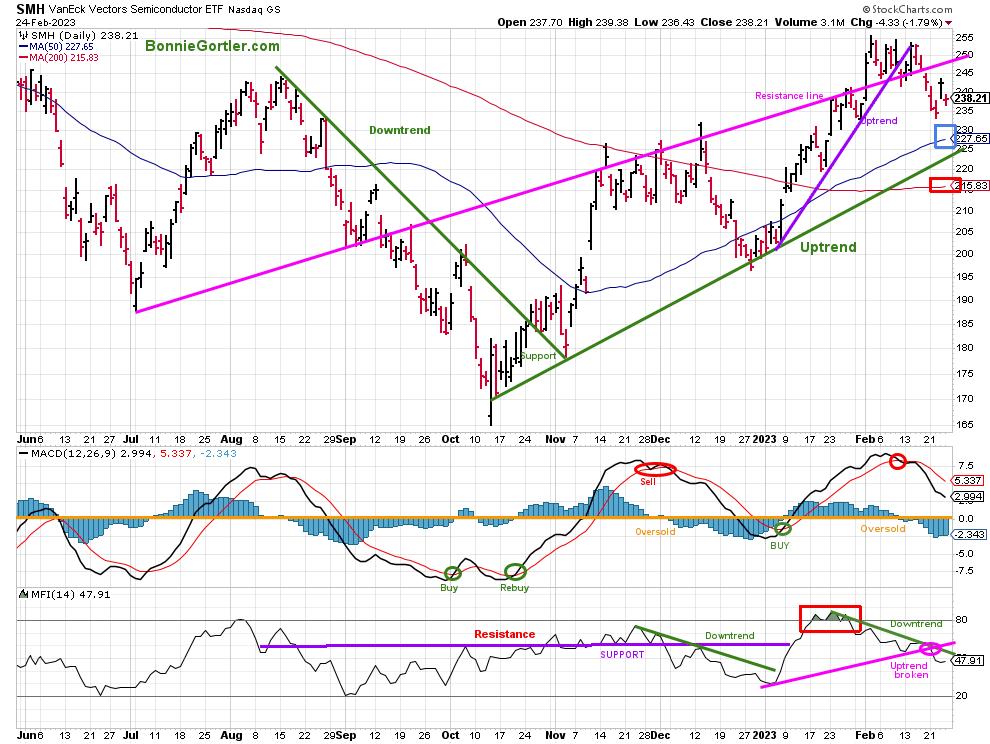990x744 pixels.
Task: Click the 255 price label on right axis
Action: click(964, 37)
